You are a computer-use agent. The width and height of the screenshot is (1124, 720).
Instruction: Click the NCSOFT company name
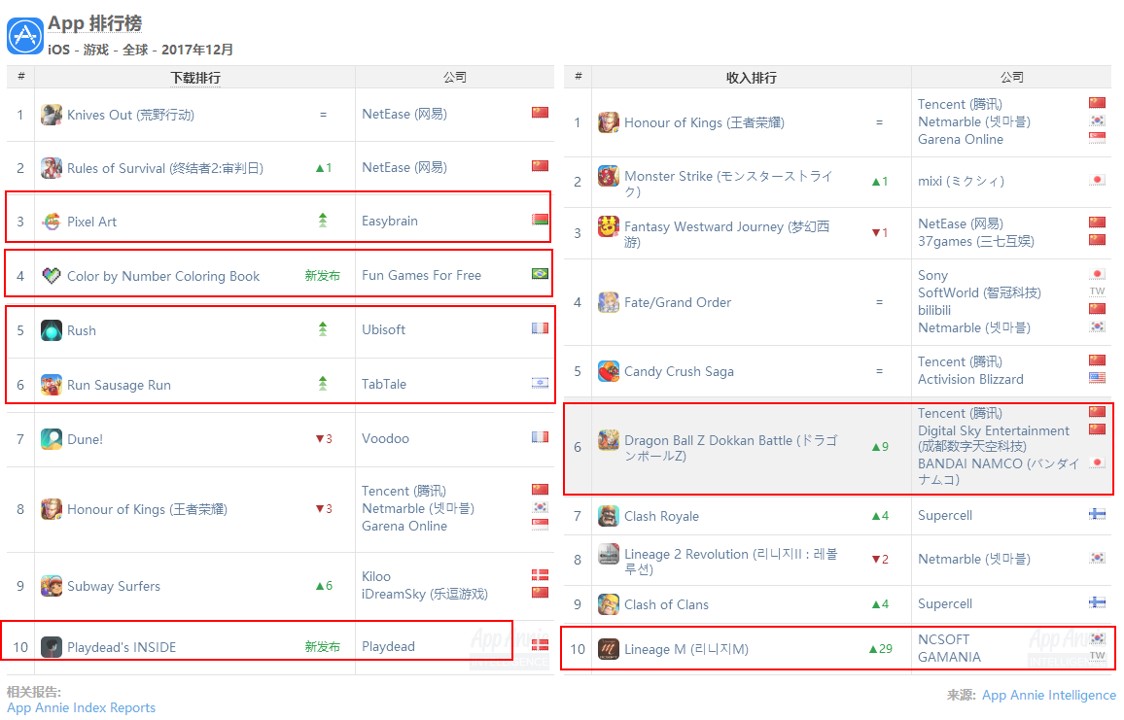[943, 639]
